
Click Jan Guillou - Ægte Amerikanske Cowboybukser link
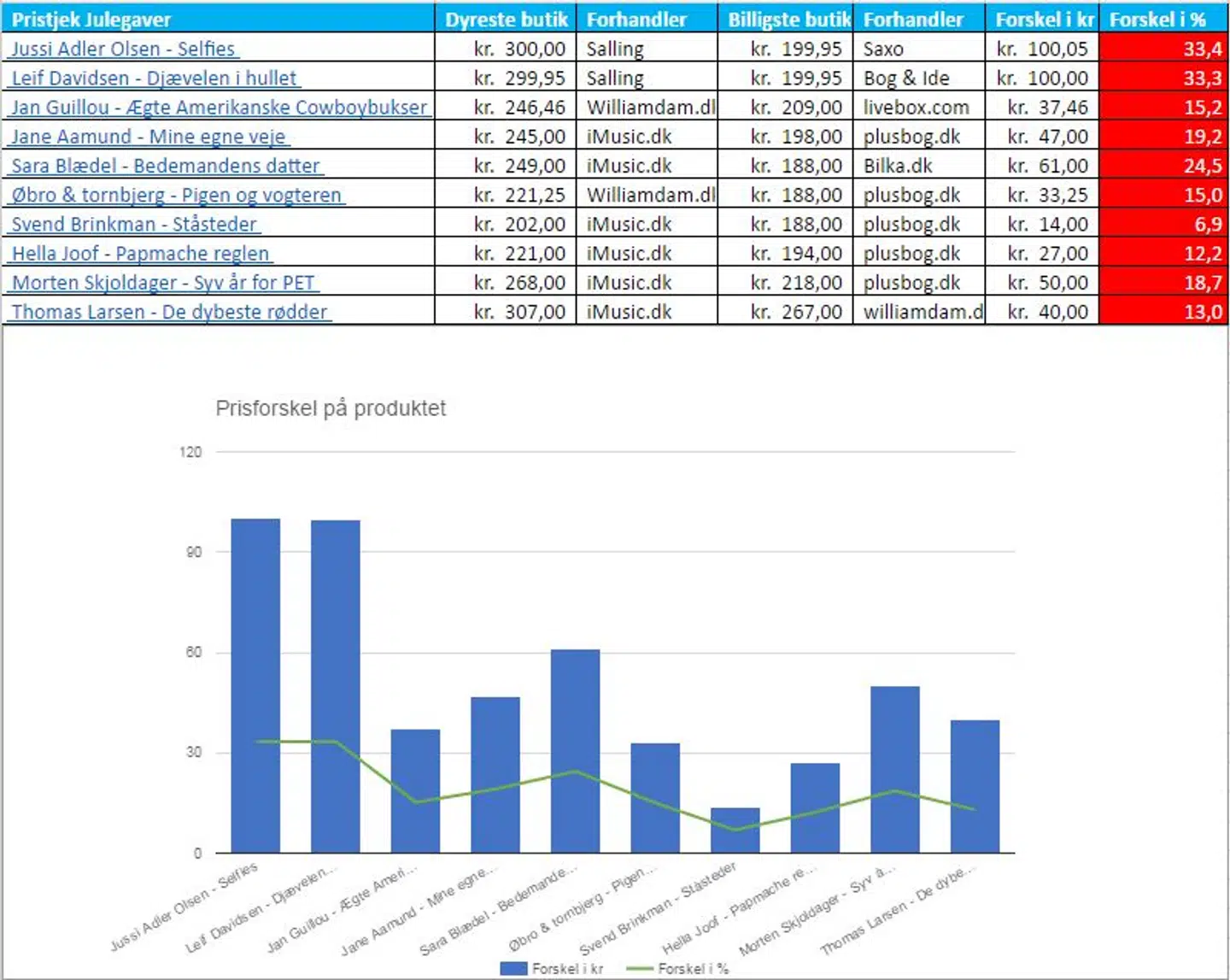219,108
